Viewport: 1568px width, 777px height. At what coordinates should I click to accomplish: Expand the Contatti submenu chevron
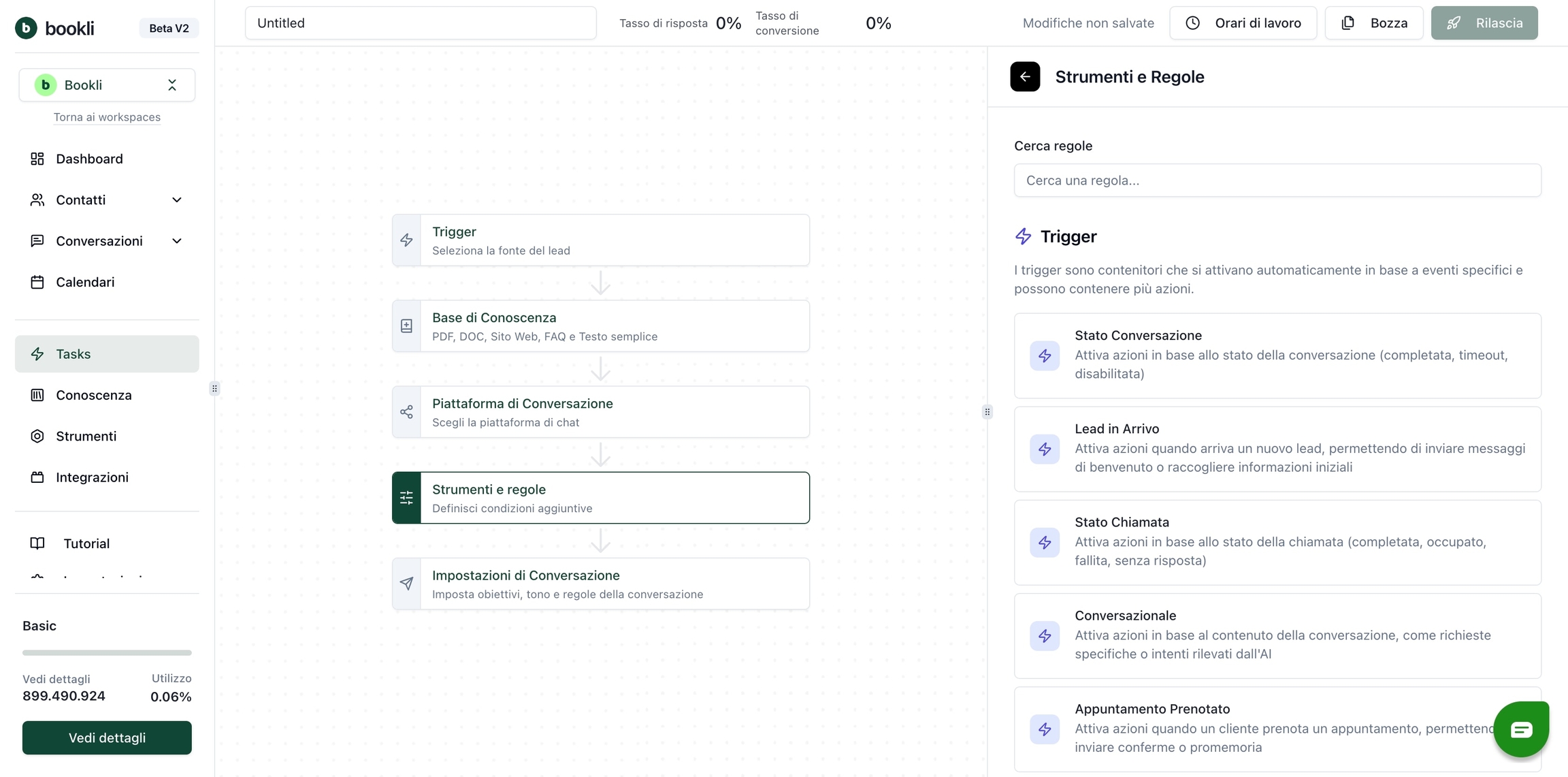(177, 200)
